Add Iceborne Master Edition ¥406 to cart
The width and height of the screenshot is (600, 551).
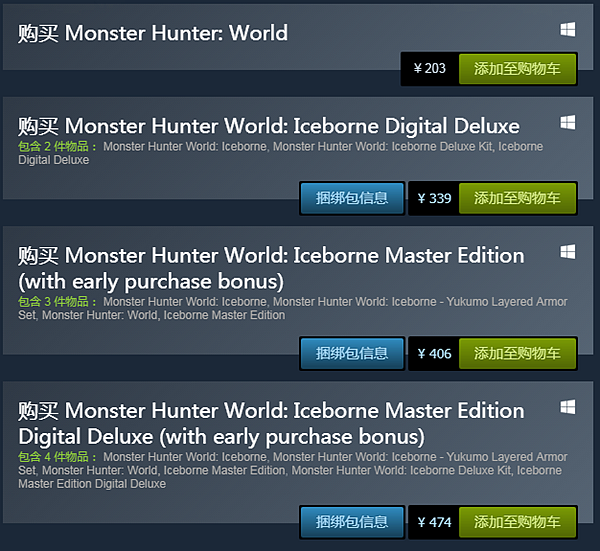517,354
